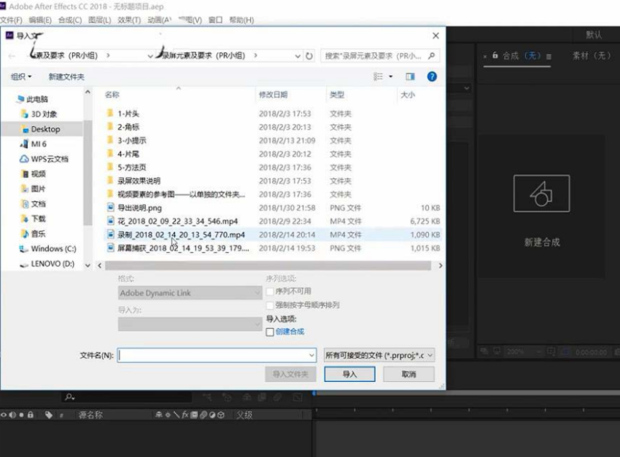Check the 创建合成 checkbox

pos(270,332)
